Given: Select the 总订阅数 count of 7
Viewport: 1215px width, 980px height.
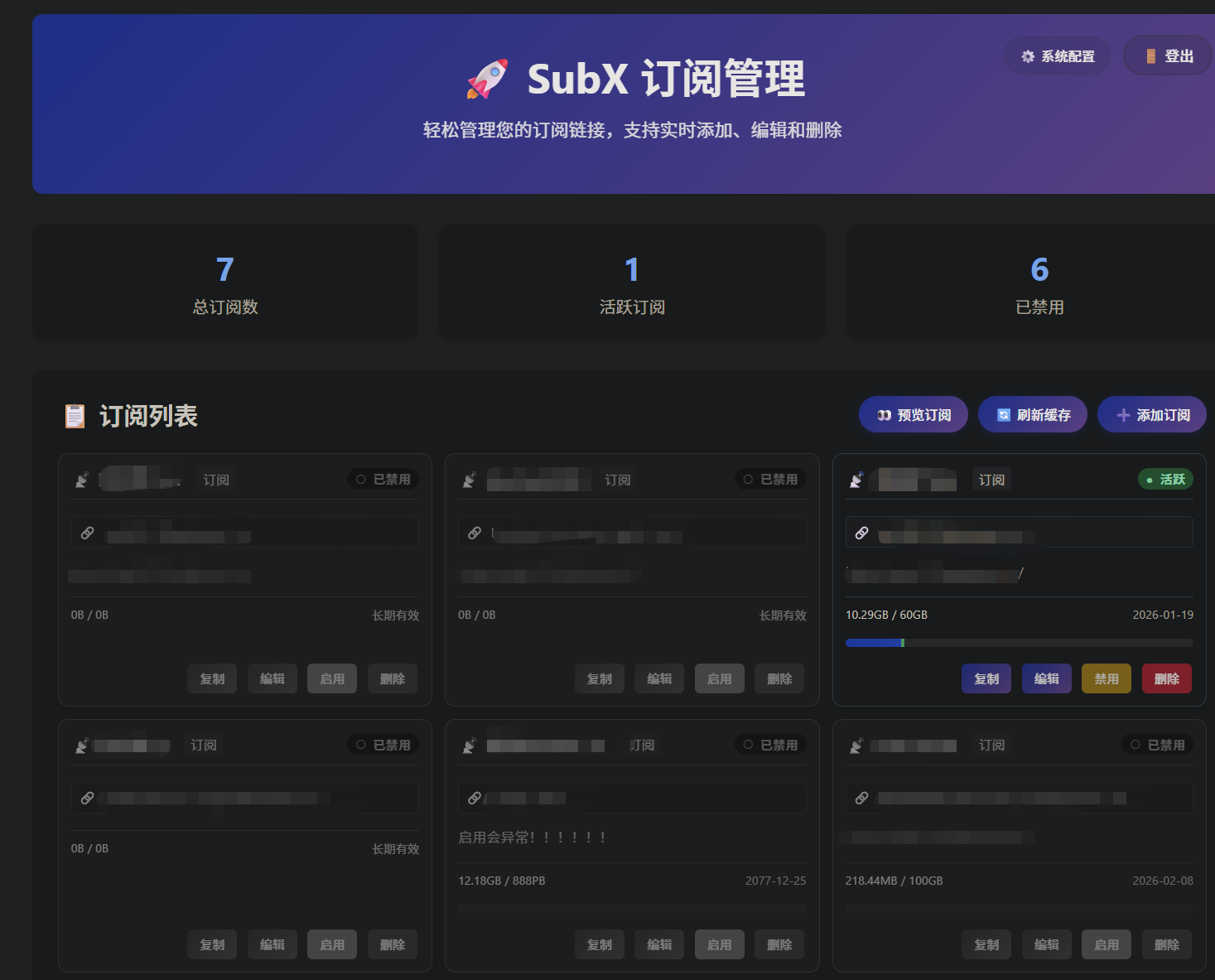Looking at the screenshot, I should tap(225, 269).
